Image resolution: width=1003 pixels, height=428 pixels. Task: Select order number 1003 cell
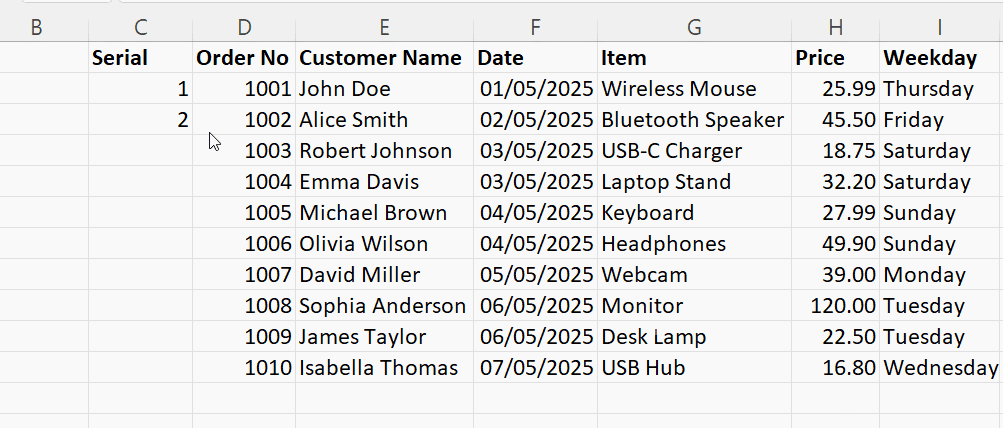coord(243,151)
